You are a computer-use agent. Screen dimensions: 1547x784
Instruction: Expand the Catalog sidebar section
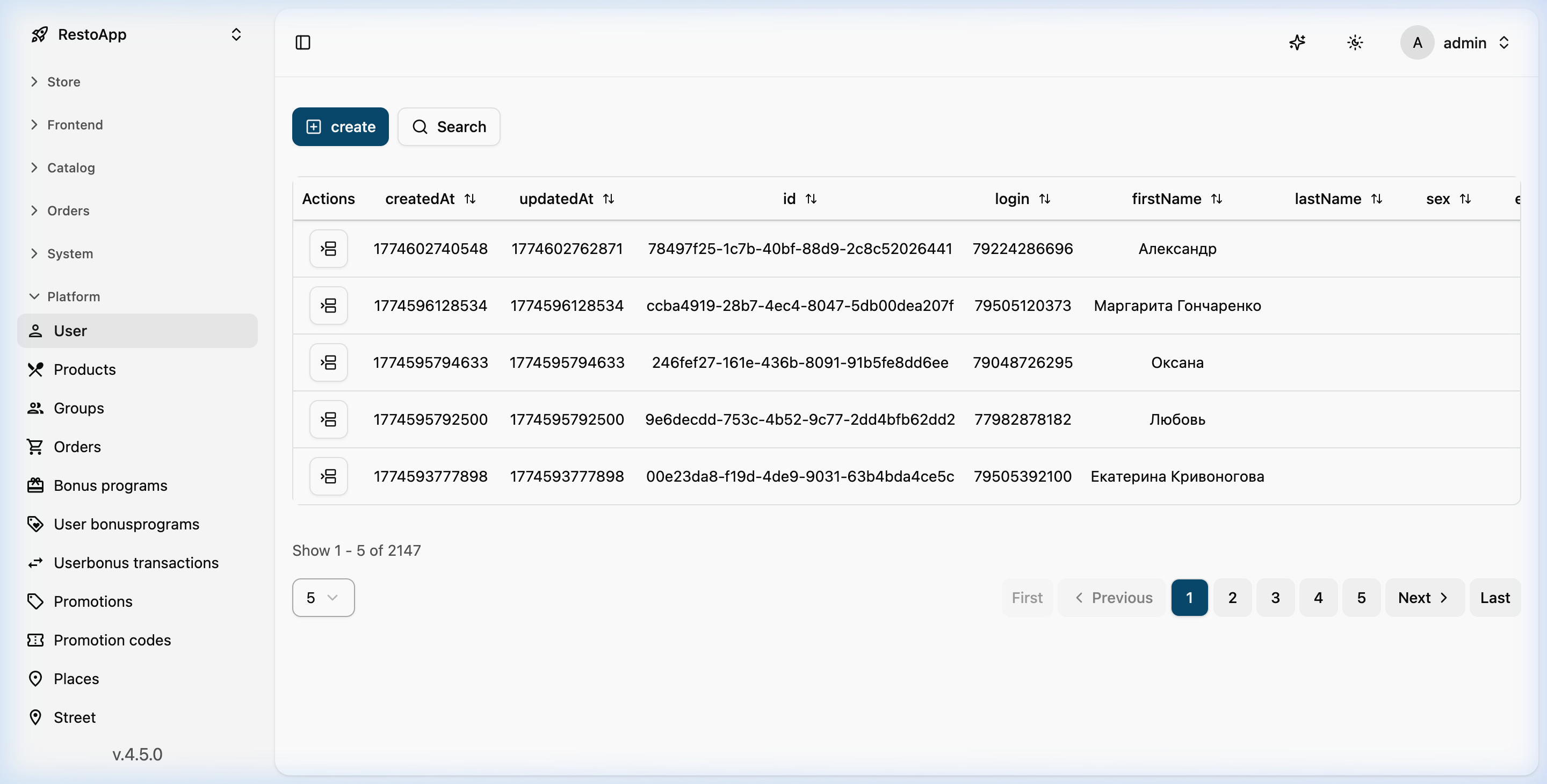(71, 168)
